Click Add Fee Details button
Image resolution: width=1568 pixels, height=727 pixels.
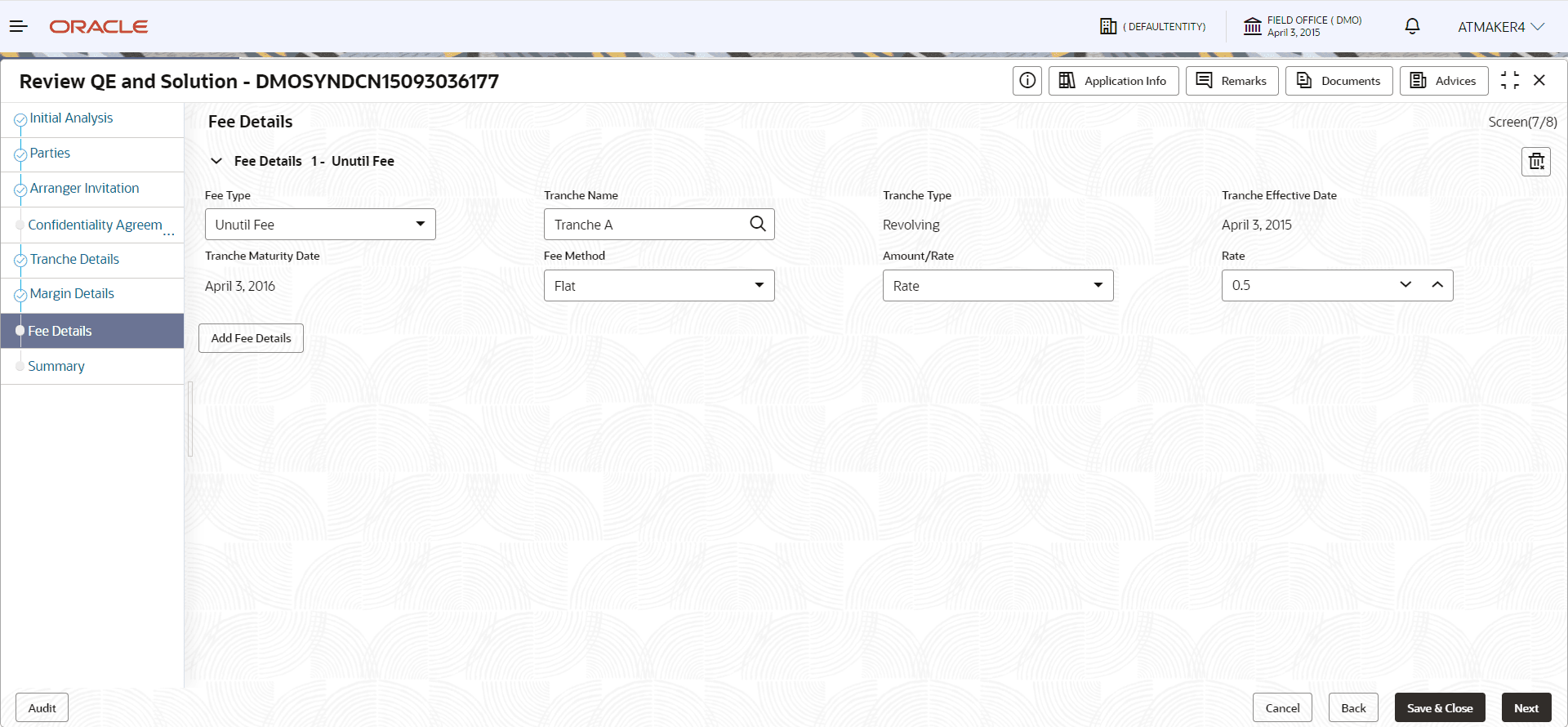tap(251, 338)
